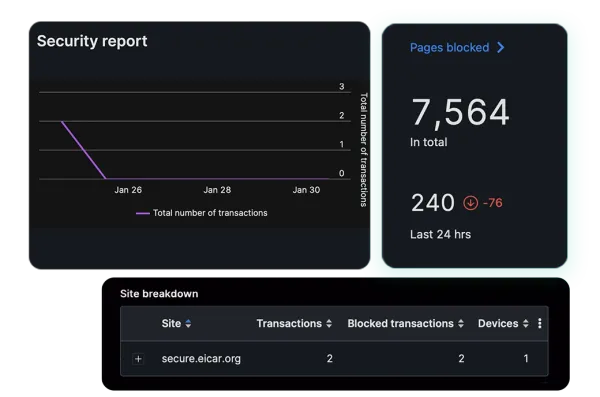Screen dimensions: 600x397
Task: Click the 240 last 24 hrs value
Action: tap(433, 203)
